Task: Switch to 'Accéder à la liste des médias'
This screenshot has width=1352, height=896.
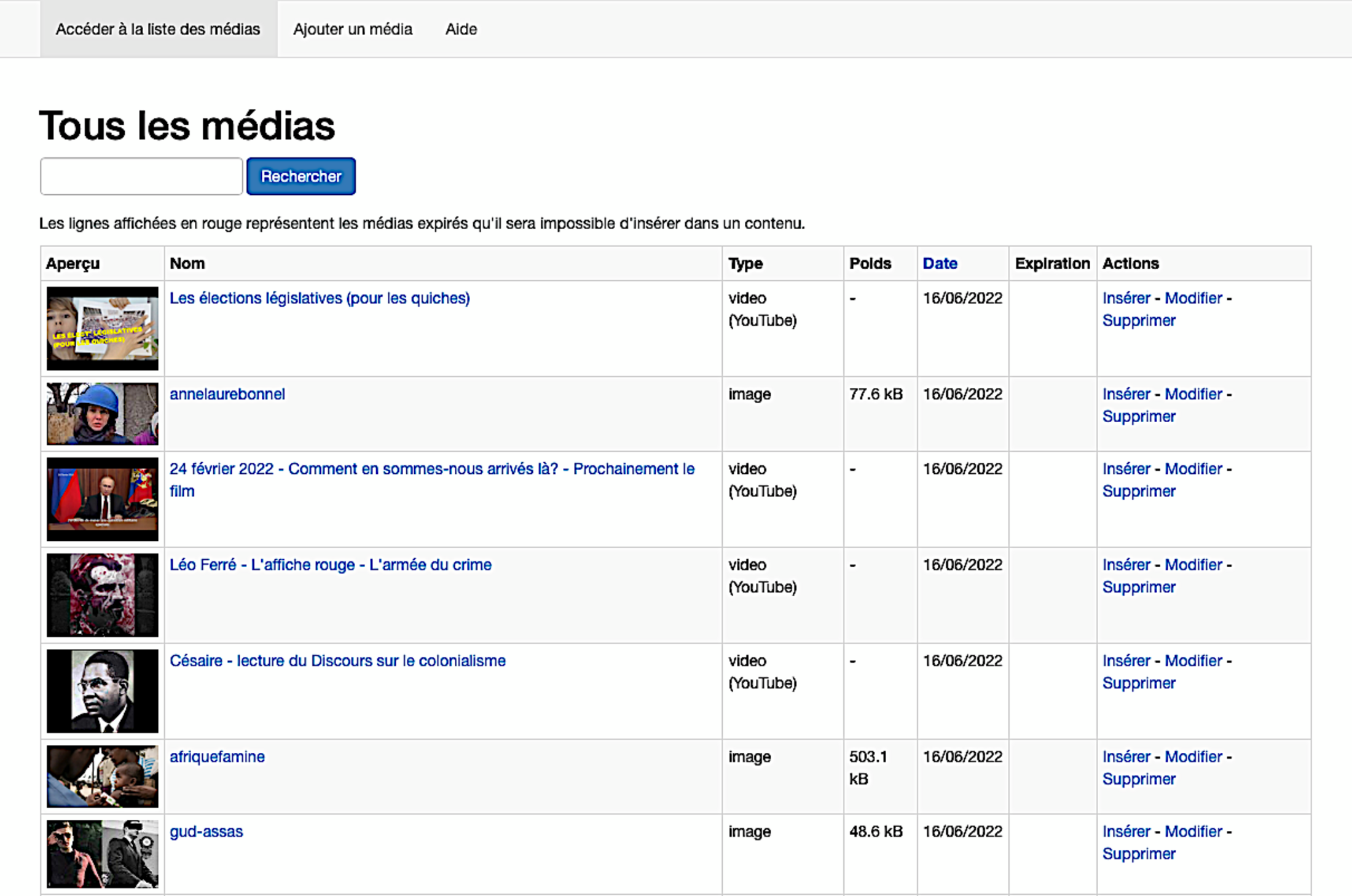Action: click(158, 29)
